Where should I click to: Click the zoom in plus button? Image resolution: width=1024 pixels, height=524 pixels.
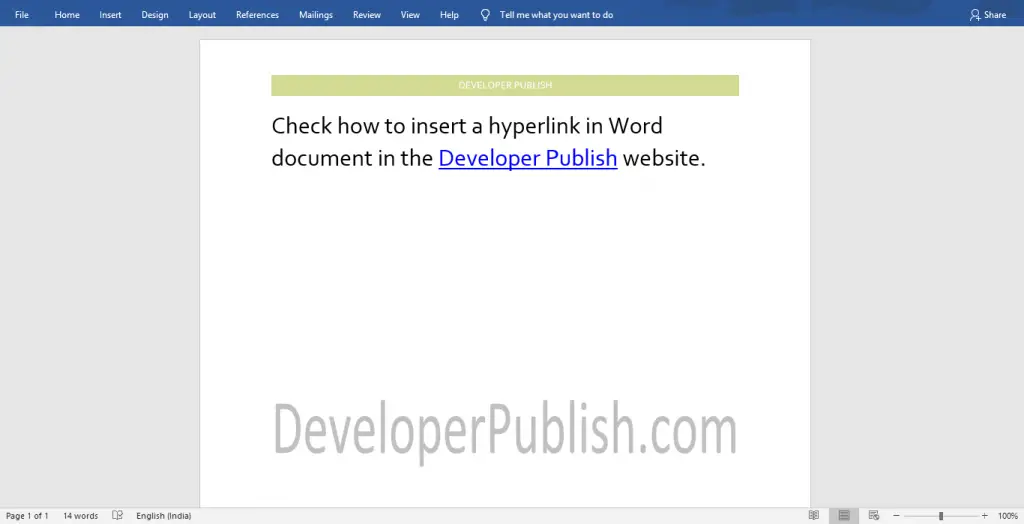984,516
